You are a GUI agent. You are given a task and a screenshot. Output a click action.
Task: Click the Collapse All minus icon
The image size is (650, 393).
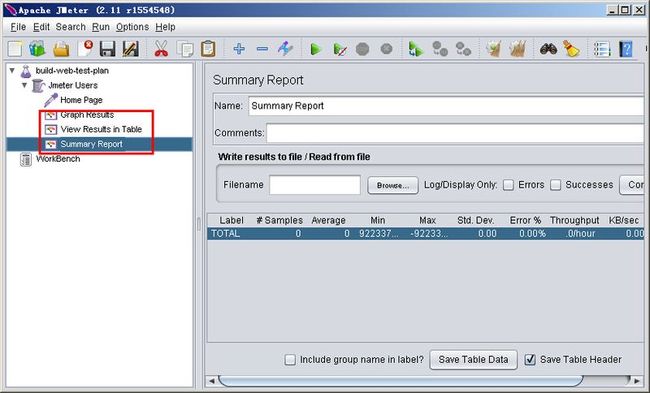pyautogui.click(x=262, y=49)
